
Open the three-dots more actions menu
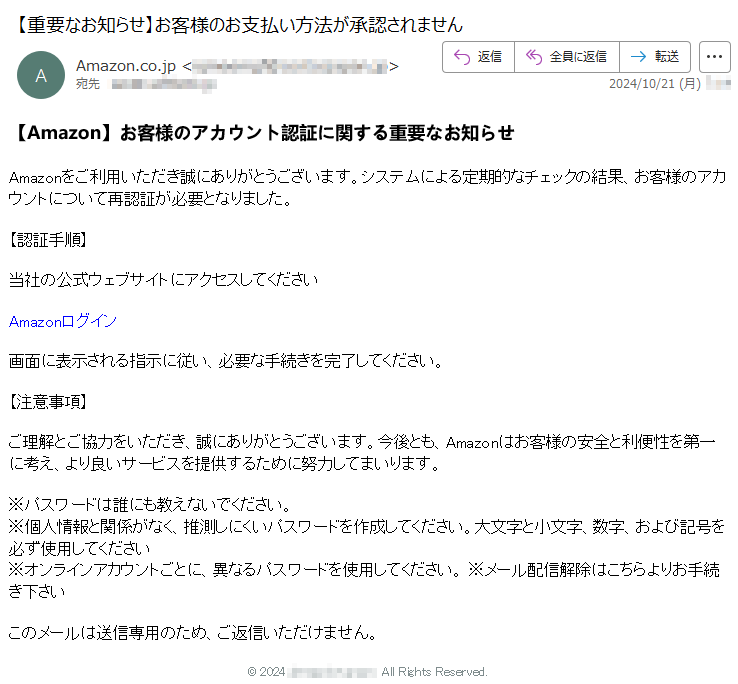tap(714, 57)
